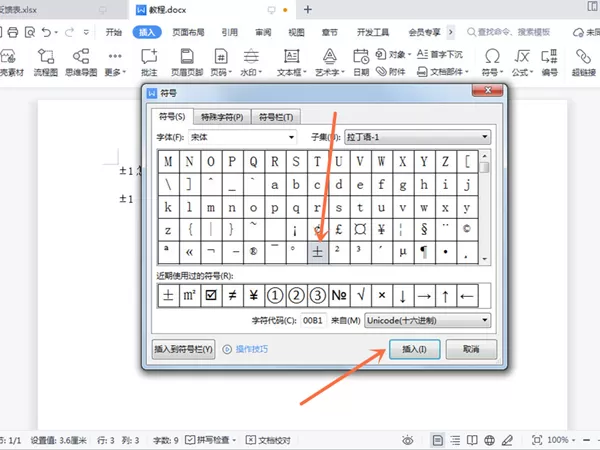This screenshot has height=450, width=600.
Task: Open the mind map (思维导图) tool
Action: (x=81, y=62)
